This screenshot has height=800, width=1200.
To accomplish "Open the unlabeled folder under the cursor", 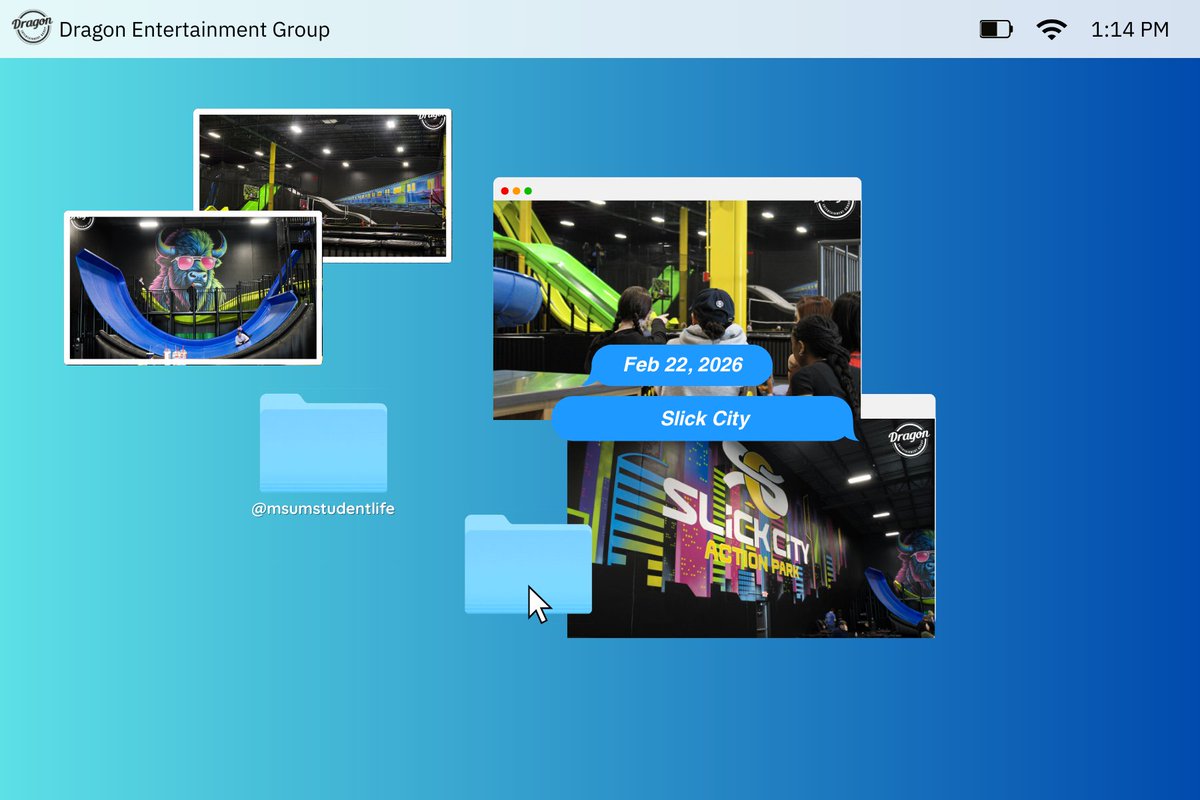I will coord(528,564).
